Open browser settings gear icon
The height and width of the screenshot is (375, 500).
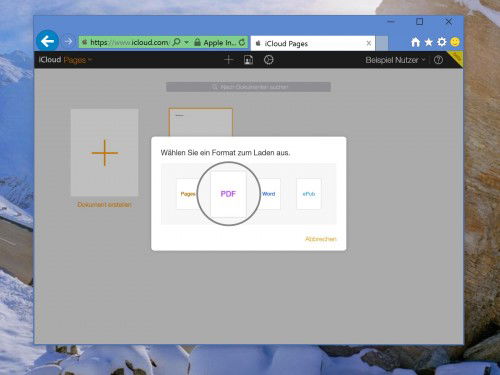pyautogui.click(x=442, y=42)
